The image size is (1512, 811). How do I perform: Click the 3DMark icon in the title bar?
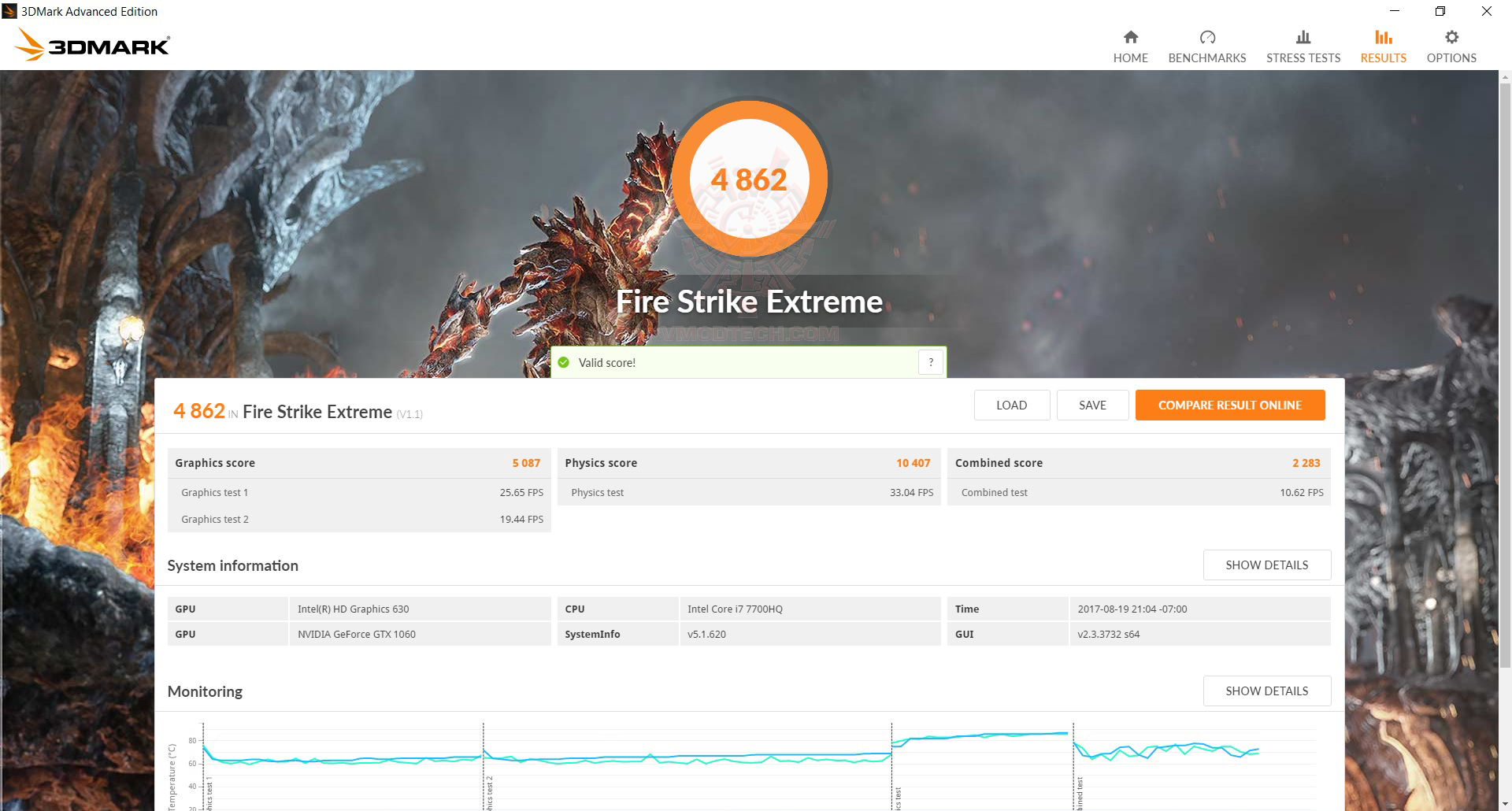(x=9, y=11)
